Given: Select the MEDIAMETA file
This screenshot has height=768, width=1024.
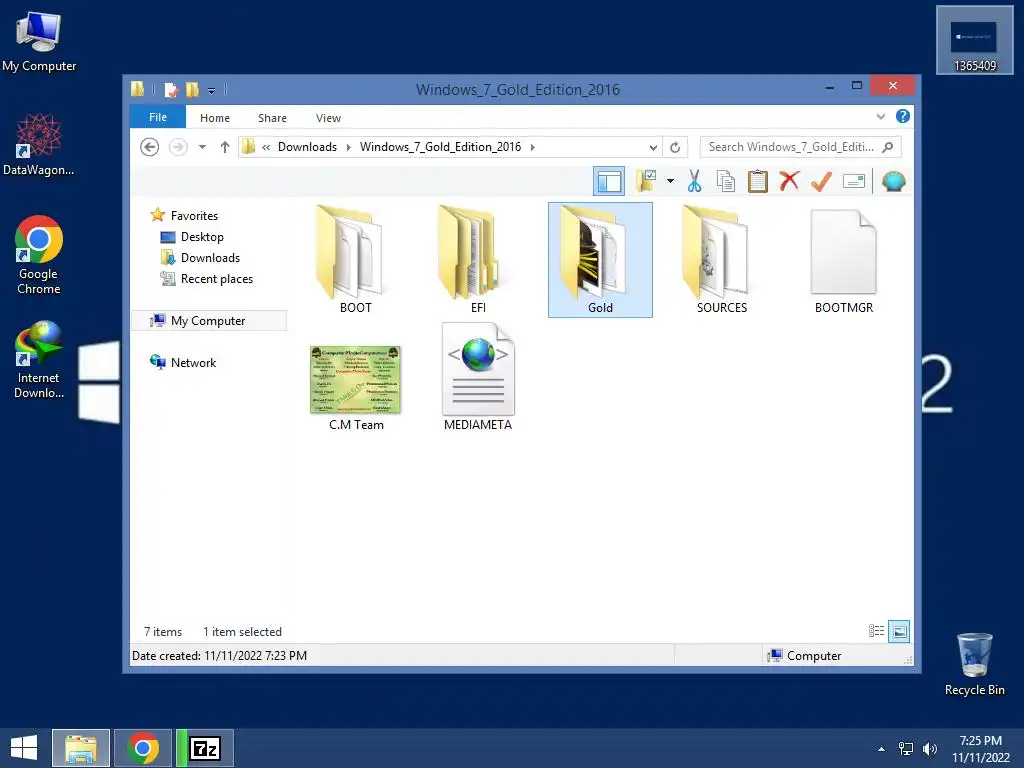Looking at the screenshot, I should click(478, 377).
